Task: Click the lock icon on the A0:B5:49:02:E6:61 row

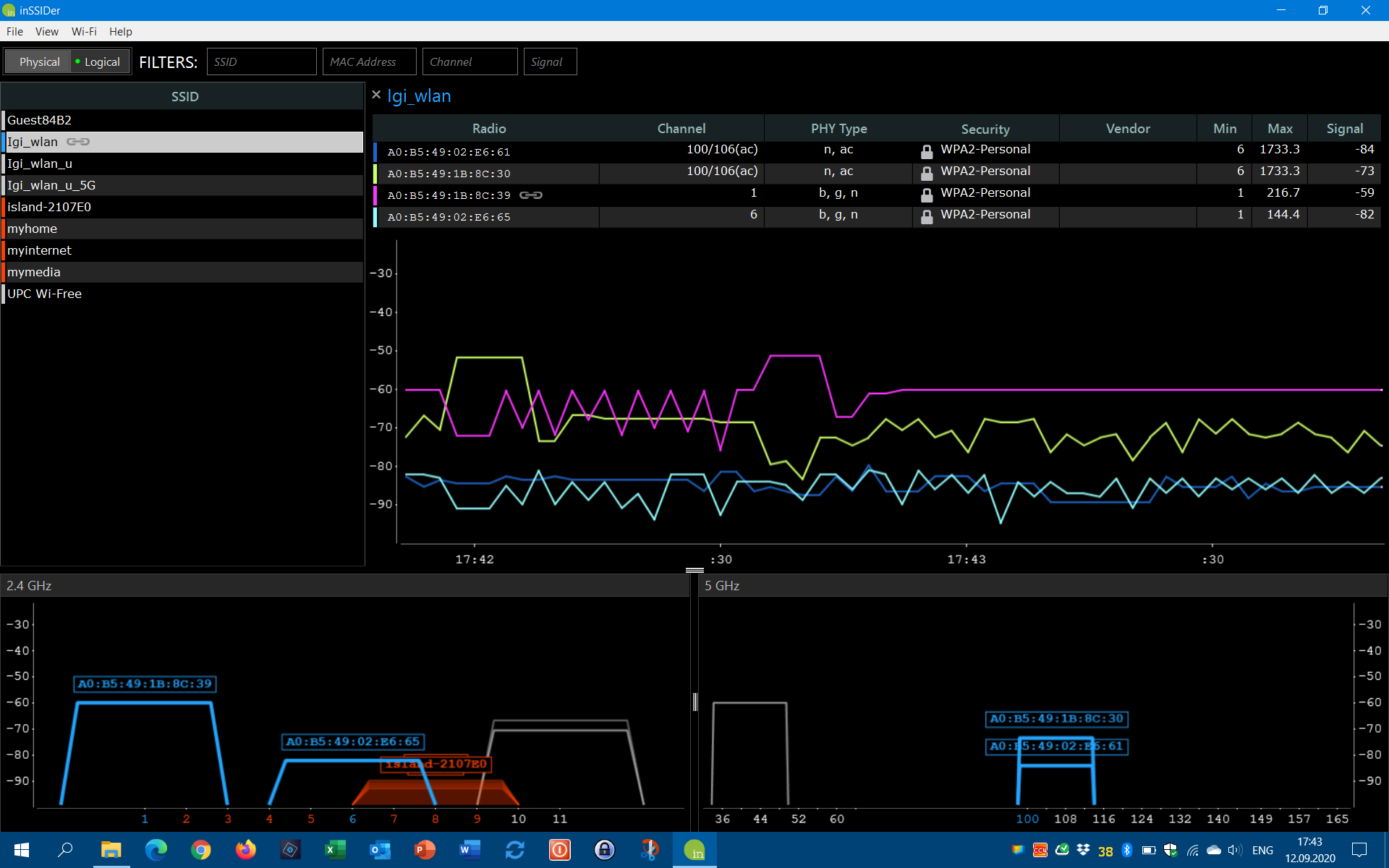Action: [x=927, y=151]
